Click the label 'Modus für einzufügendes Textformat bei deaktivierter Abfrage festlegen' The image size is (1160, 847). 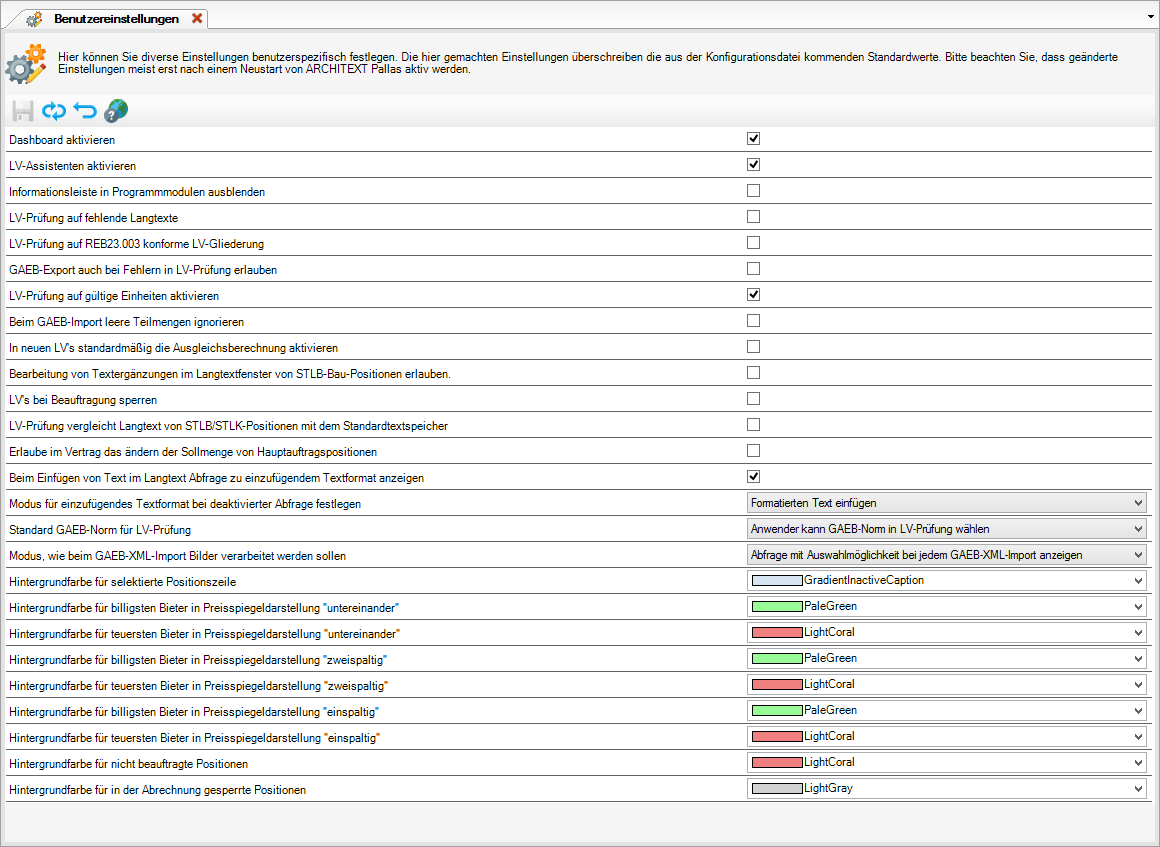185,504
